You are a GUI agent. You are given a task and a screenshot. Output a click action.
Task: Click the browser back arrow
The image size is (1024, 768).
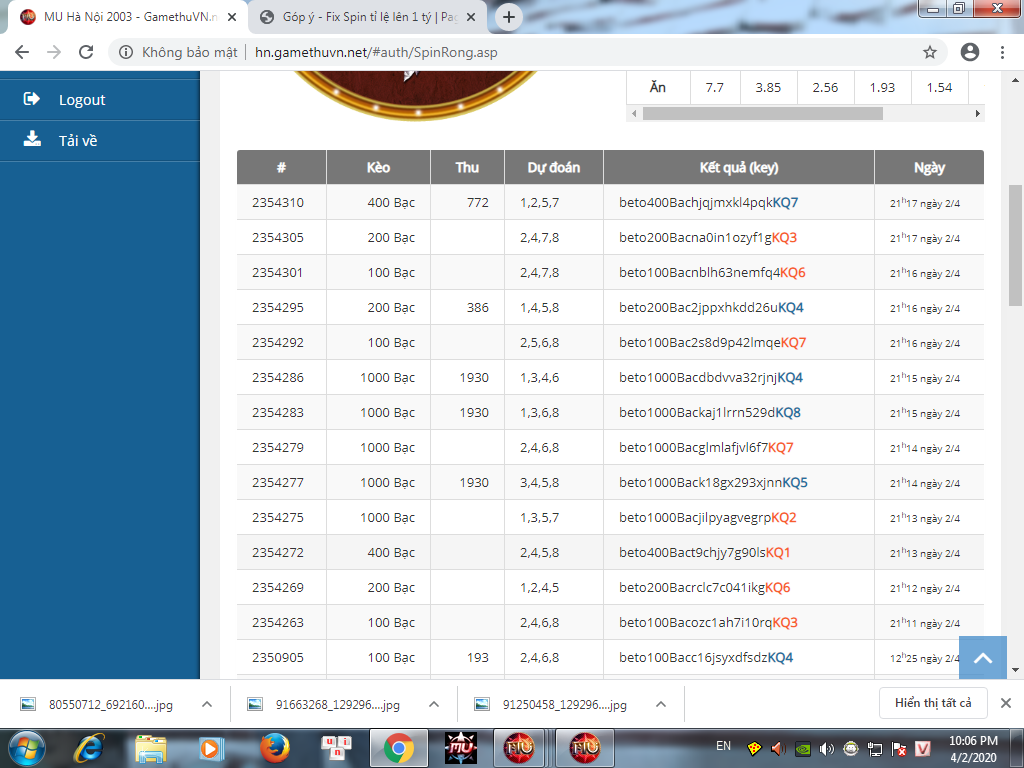(22, 52)
